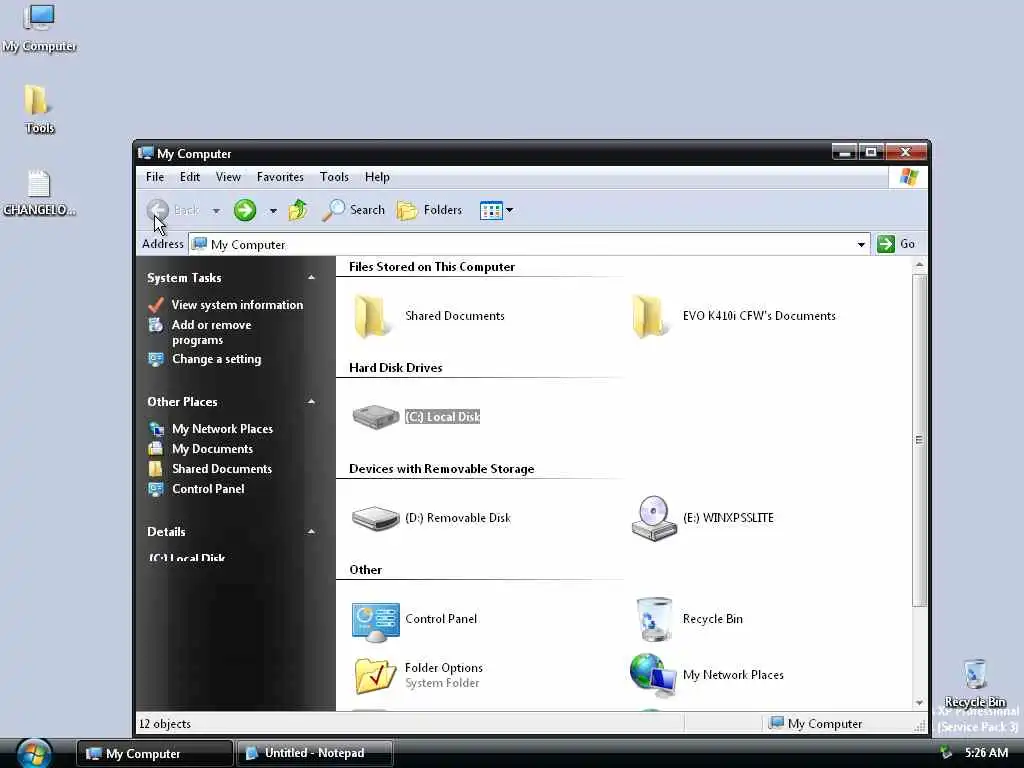Click the My Computer title bar icon
This screenshot has width=1024, height=768.
coord(146,153)
